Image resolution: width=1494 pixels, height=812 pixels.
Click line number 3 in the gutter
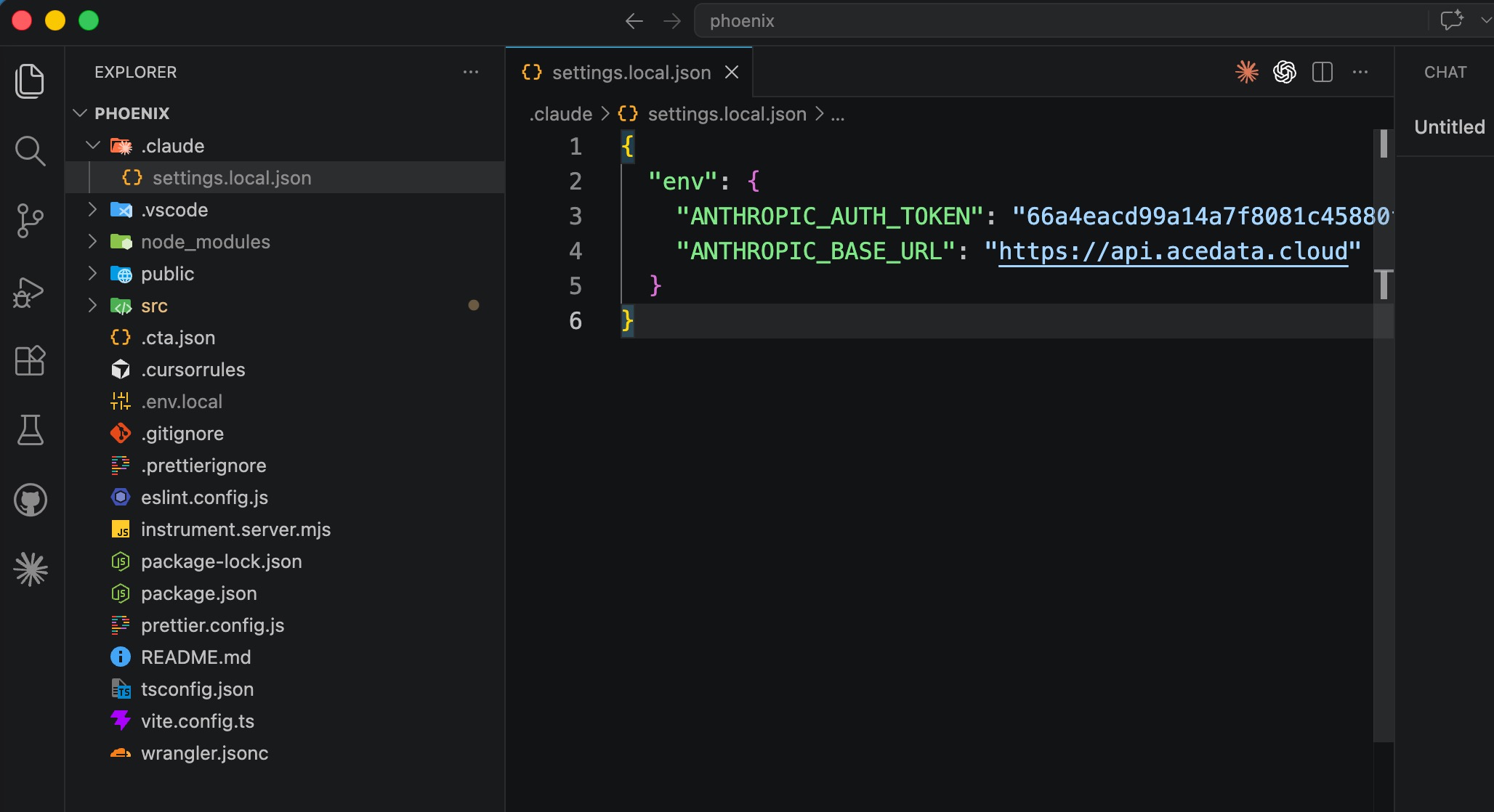[x=575, y=216]
